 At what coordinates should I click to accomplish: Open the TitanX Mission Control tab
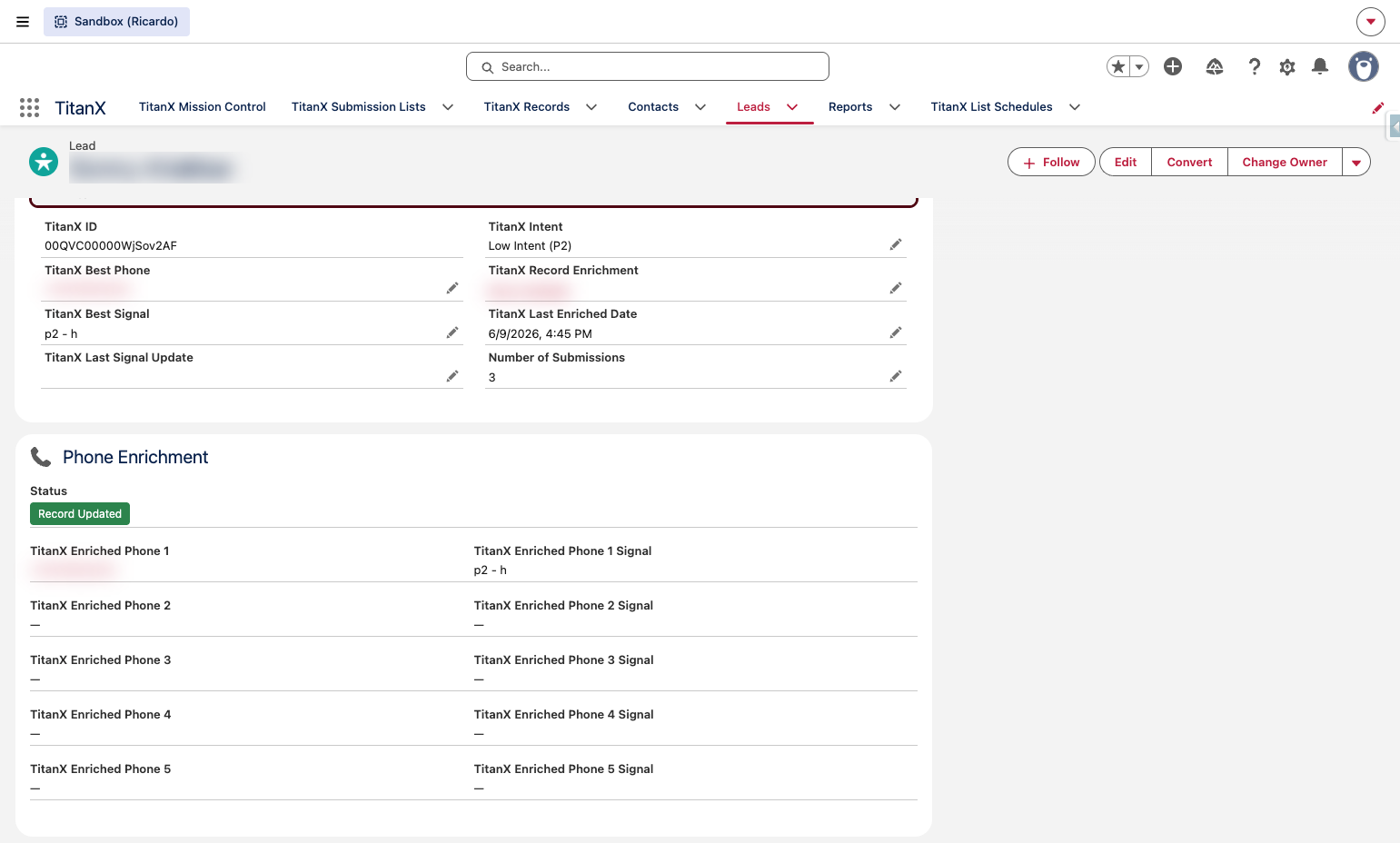coord(202,107)
